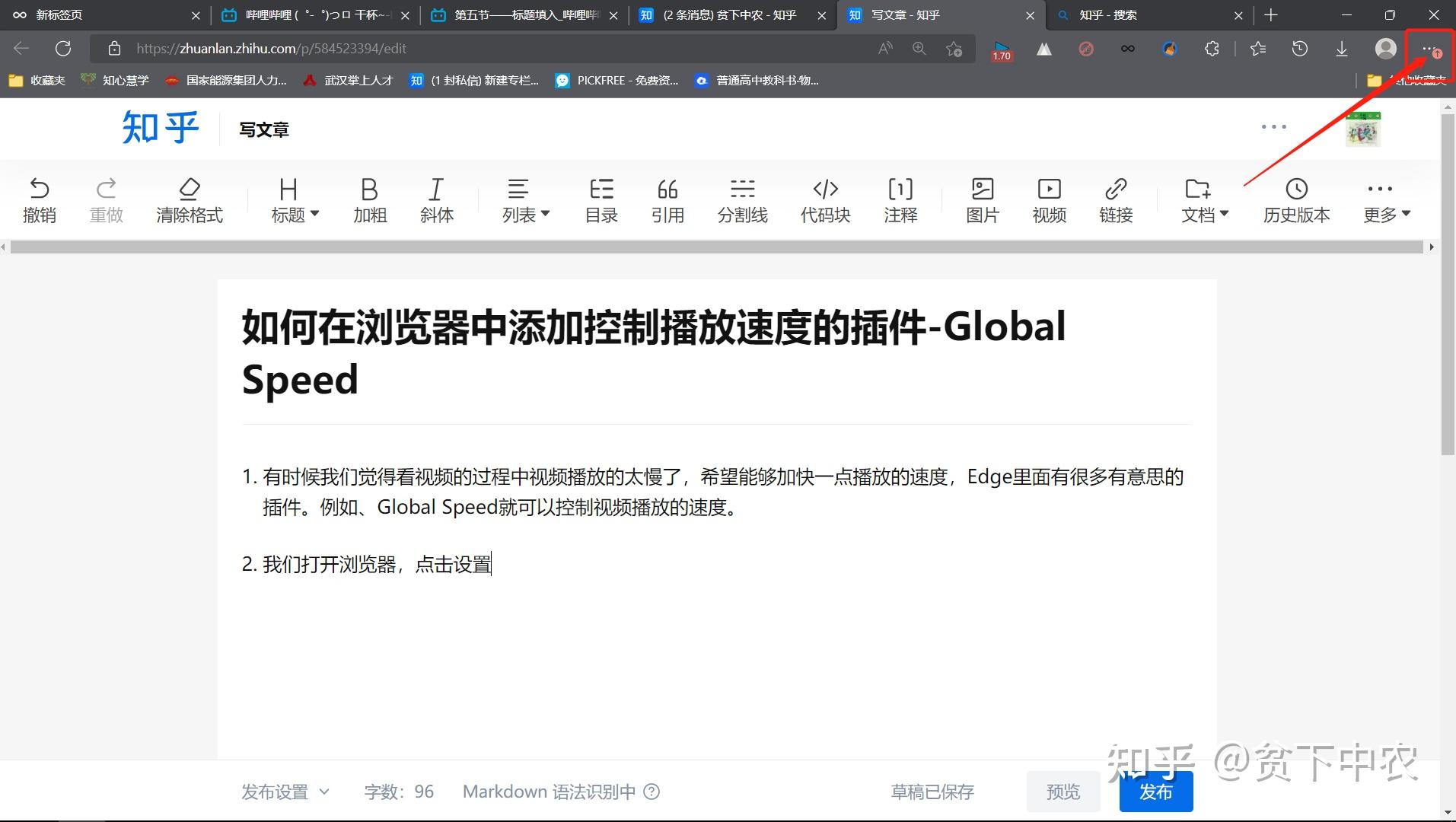Click the user avatar thumbnail
This screenshot has height=822, width=1456.
point(1363,129)
